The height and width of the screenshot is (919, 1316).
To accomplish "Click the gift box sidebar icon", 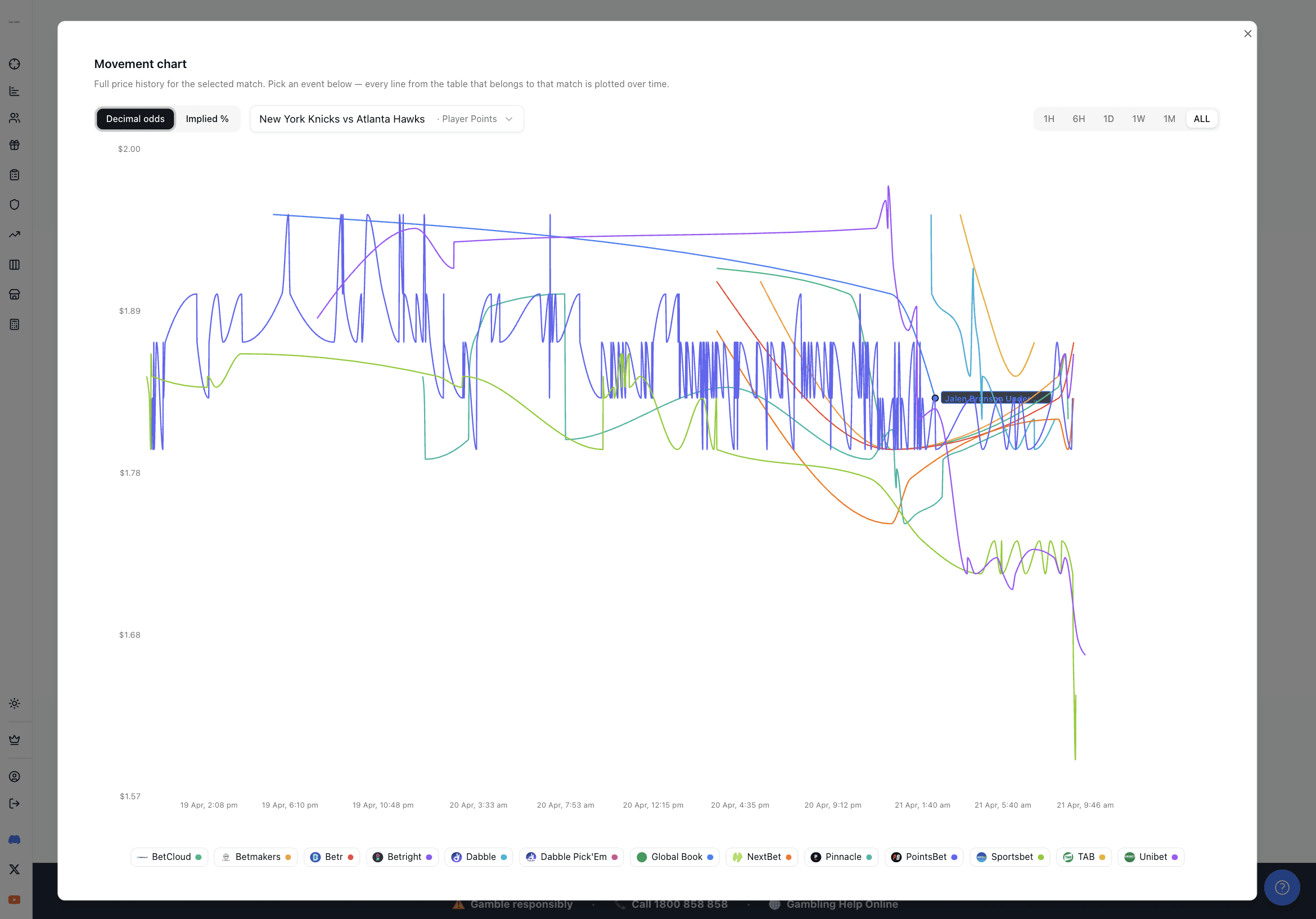I will [15, 145].
